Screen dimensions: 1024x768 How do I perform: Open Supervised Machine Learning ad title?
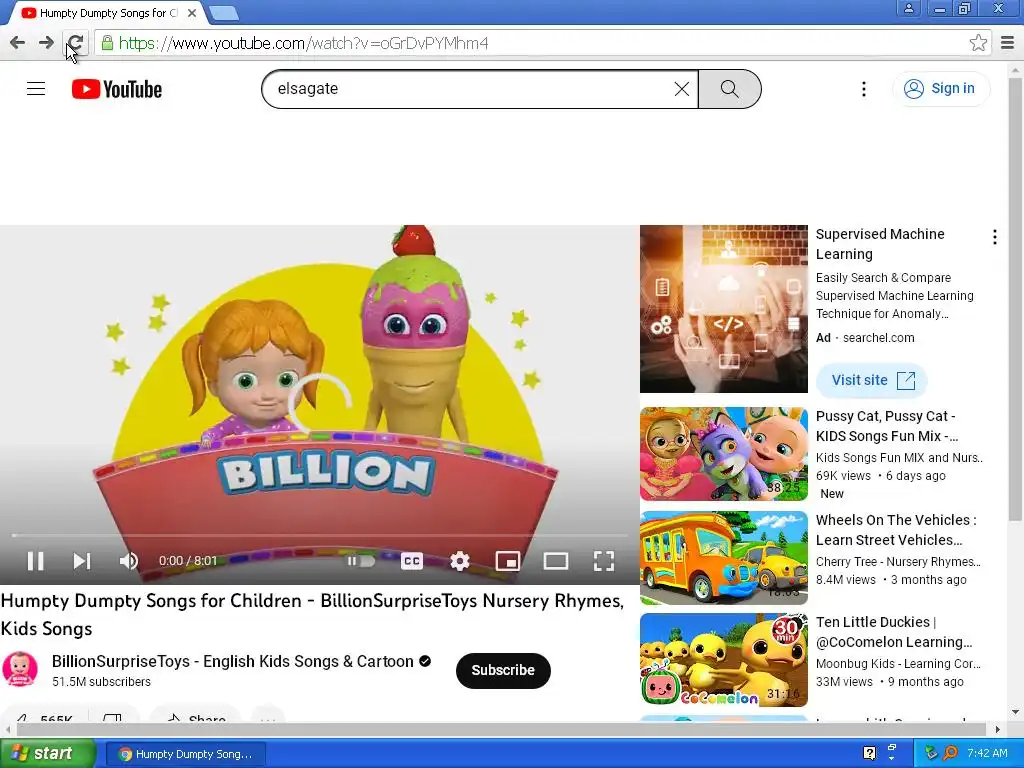[x=880, y=244]
